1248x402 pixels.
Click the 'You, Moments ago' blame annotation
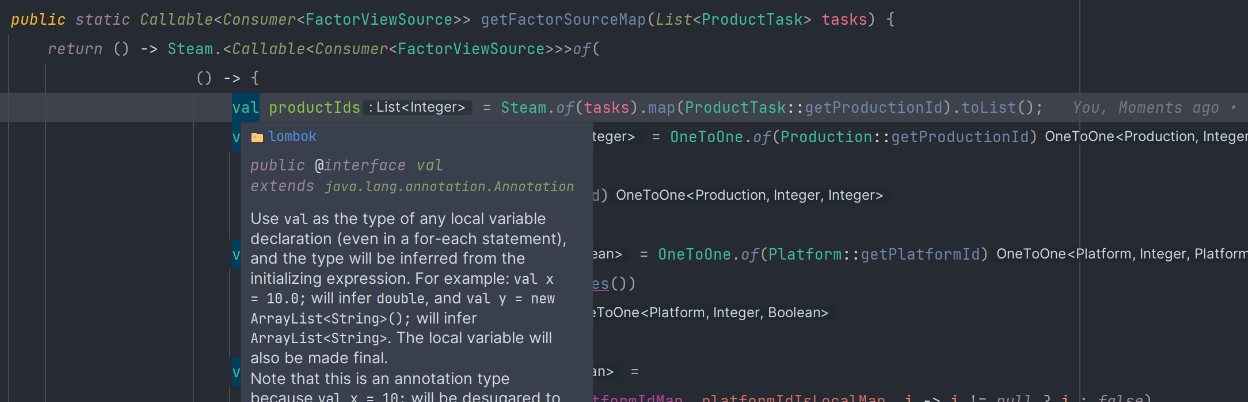coord(1146,108)
